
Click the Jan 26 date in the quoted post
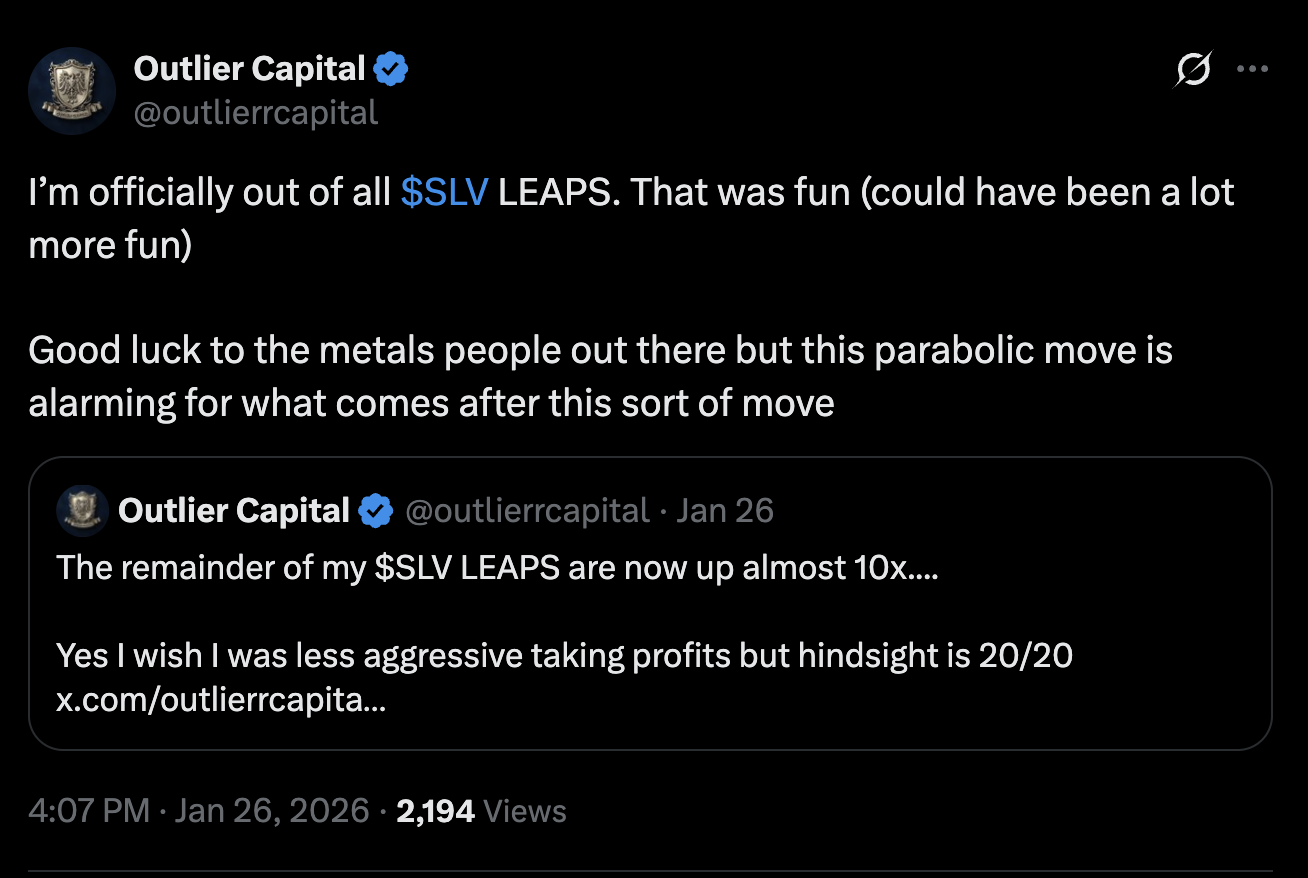725,511
